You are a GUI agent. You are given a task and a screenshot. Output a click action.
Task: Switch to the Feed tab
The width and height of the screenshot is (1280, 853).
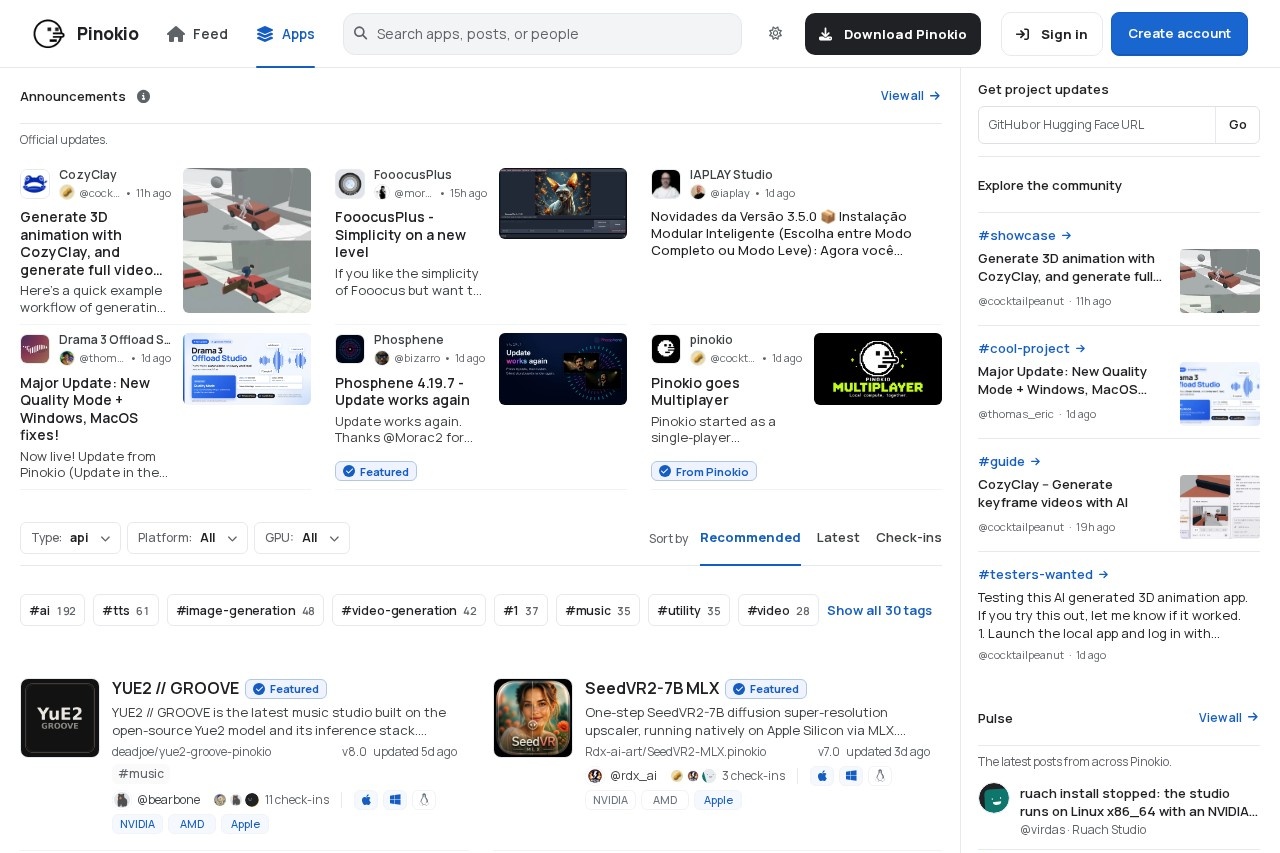197,34
